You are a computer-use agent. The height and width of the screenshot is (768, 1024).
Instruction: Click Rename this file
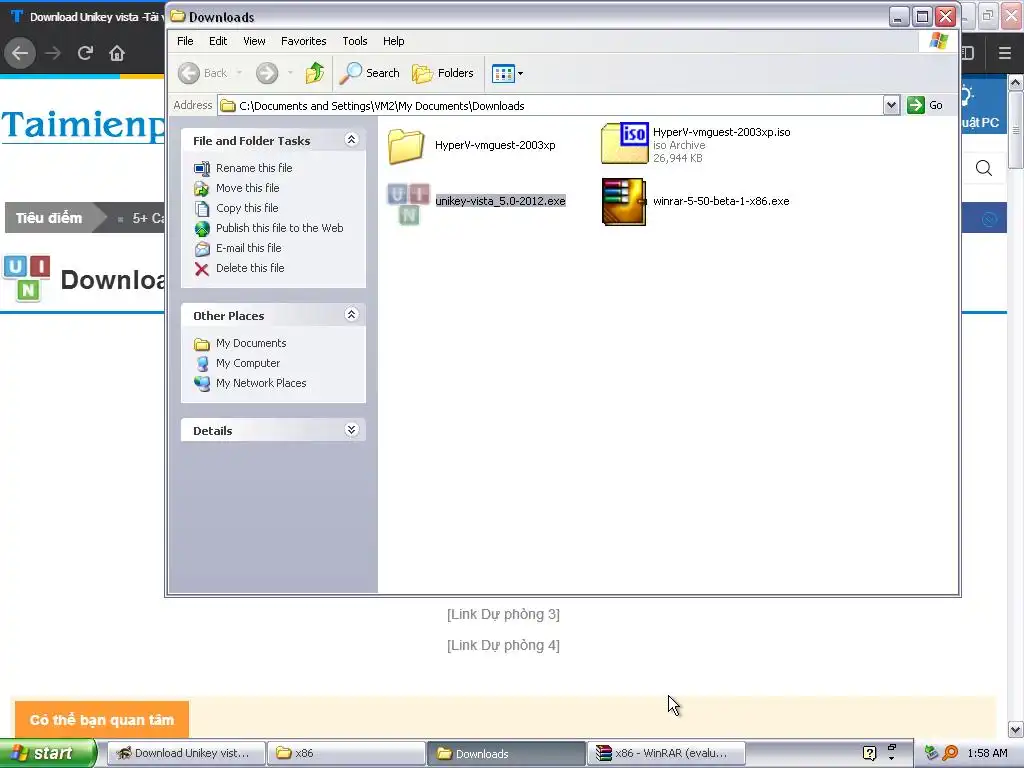[x=254, y=168]
